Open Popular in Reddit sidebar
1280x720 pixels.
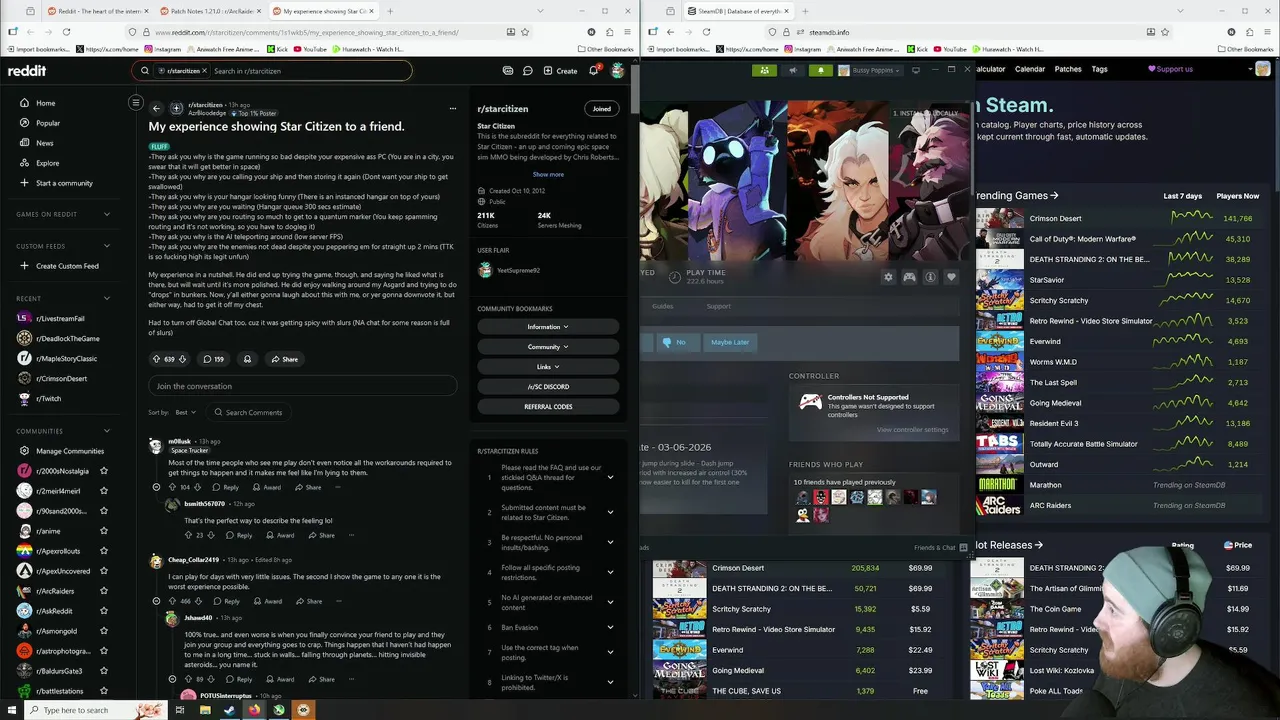pos(48,123)
